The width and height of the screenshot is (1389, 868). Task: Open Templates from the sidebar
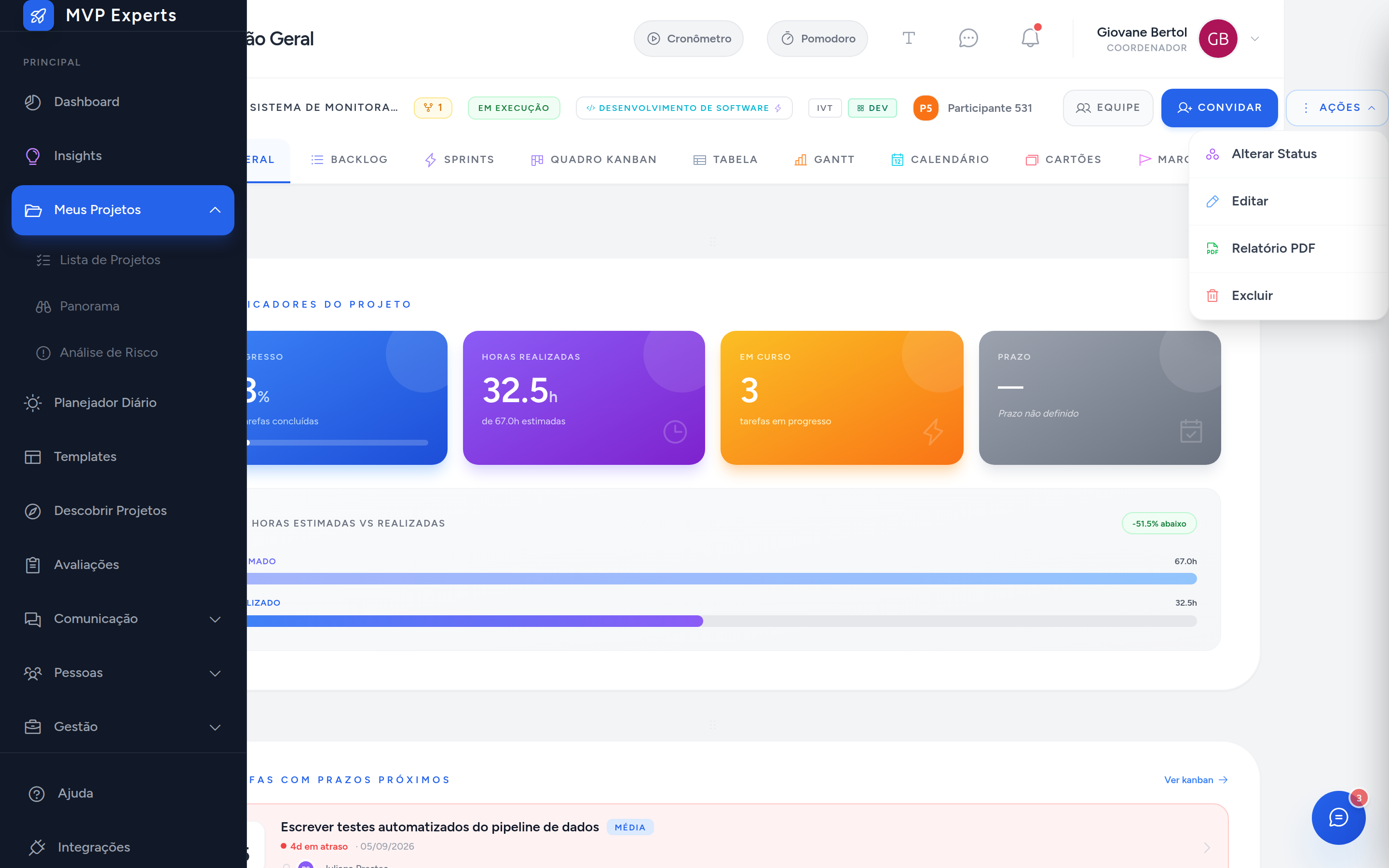click(x=123, y=456)
